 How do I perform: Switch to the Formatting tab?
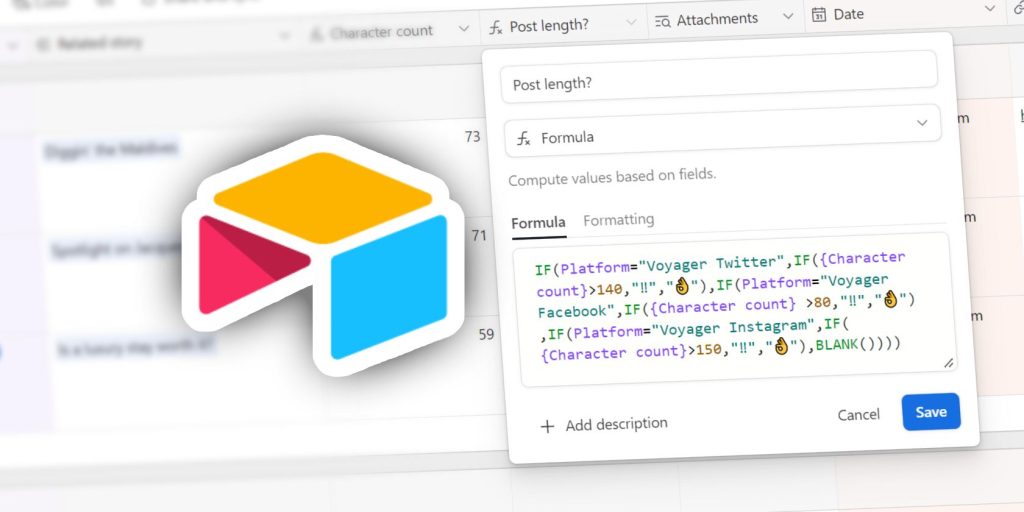[x=618, y=220]
